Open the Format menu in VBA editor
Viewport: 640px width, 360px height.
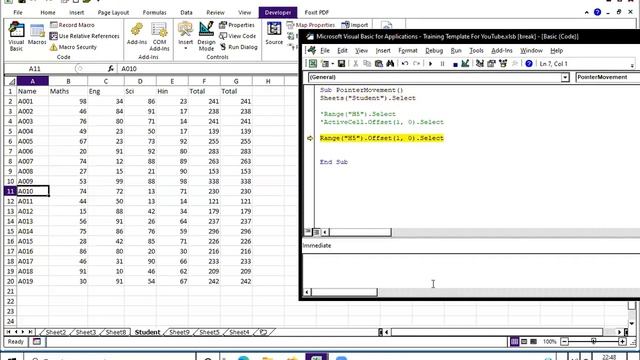click(408, 51)
